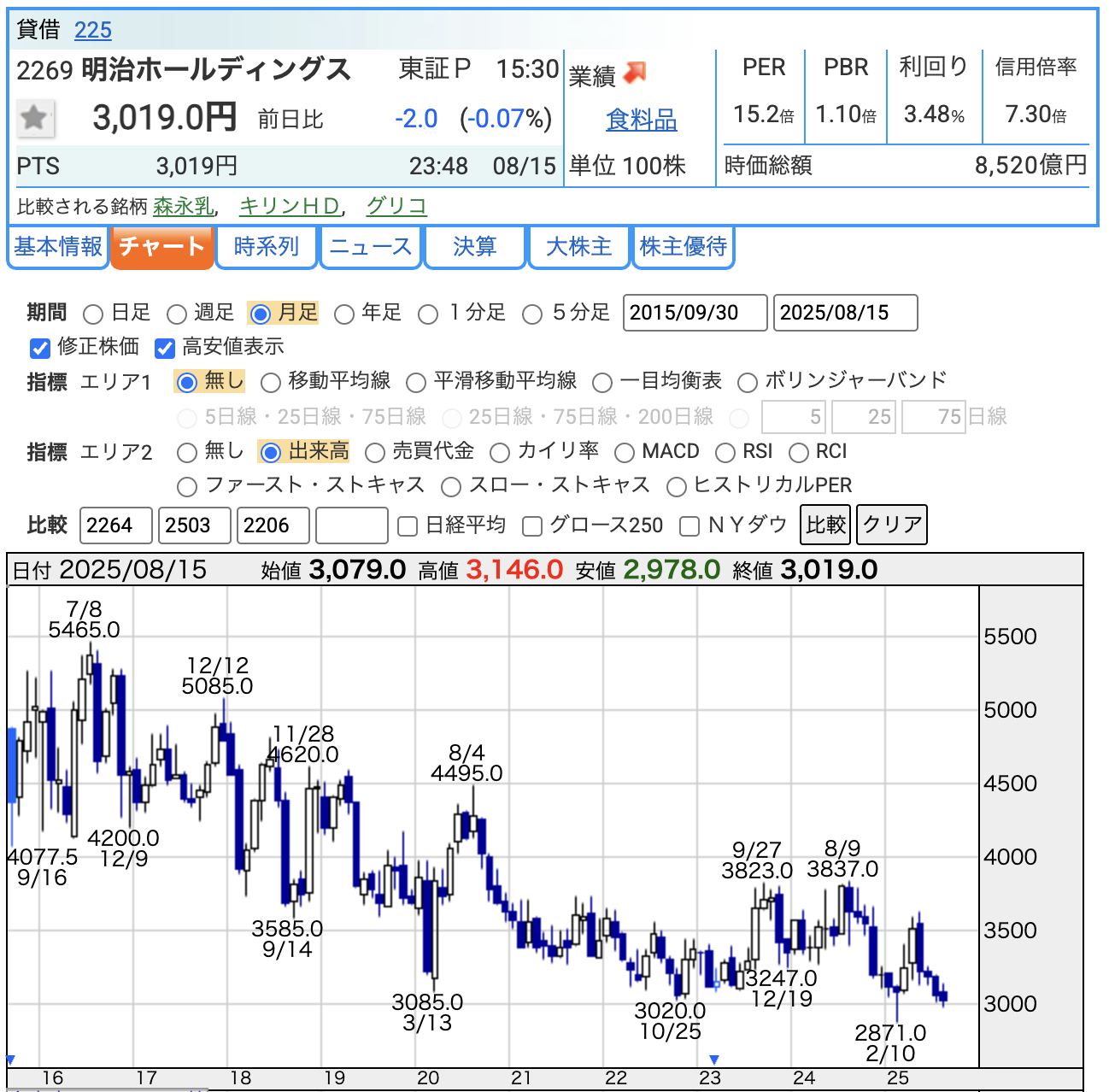Image resolution: width=1109 pixels, height=1092 pixels.
Task: Open the 食料品 sector link
Action: 641,120
